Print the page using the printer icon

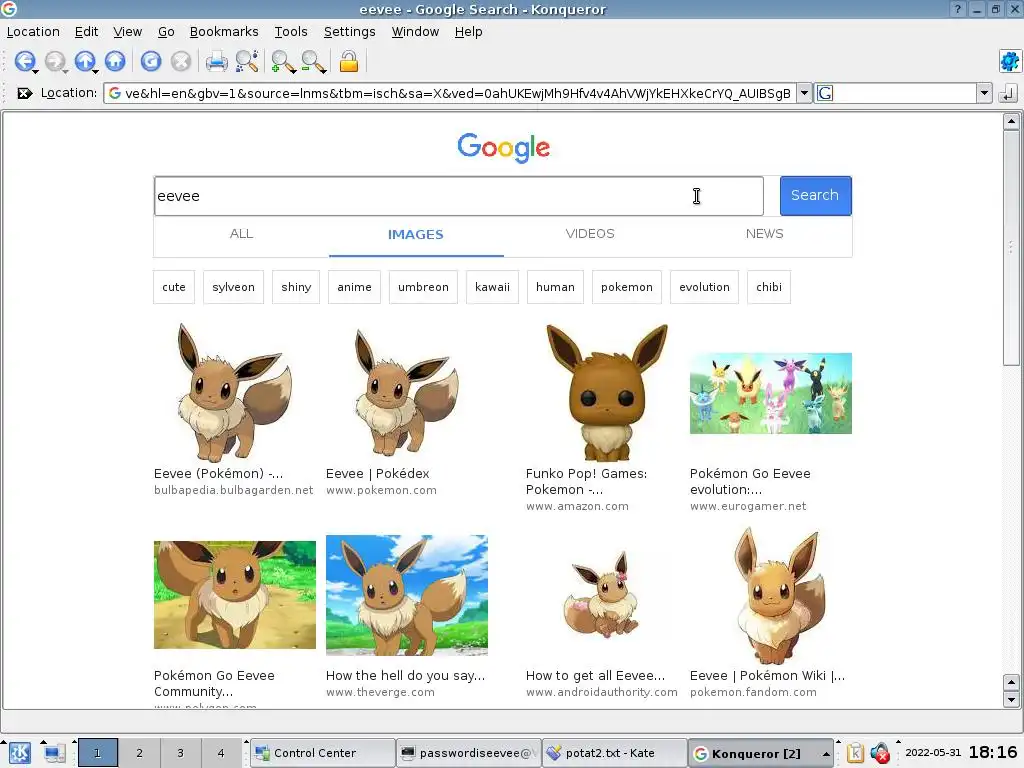[216, 61]
